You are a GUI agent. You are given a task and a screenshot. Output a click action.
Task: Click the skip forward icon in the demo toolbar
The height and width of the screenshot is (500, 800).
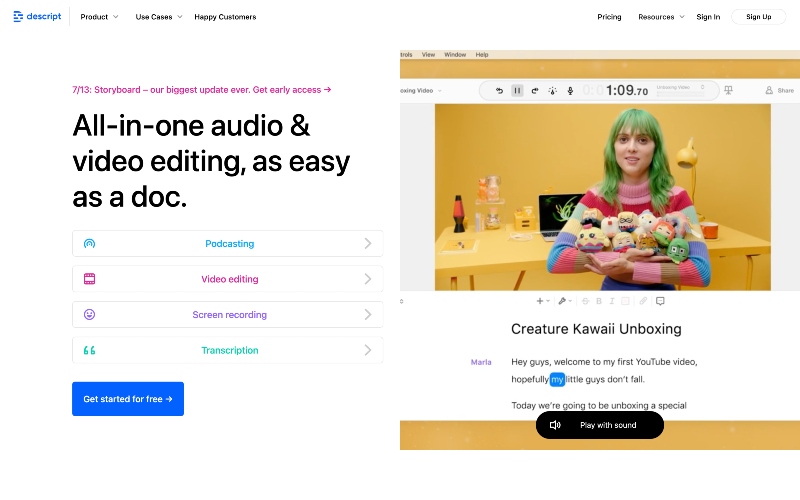[535, 91]
